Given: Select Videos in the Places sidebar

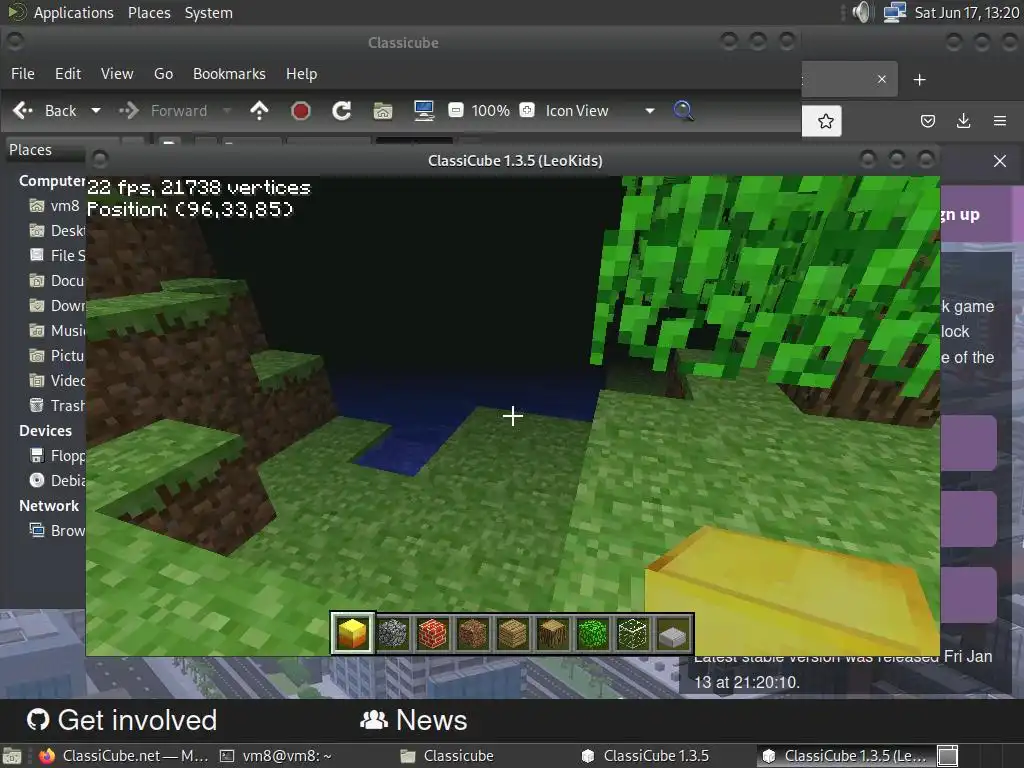Looking at the screenshot, I should (56, 380).
